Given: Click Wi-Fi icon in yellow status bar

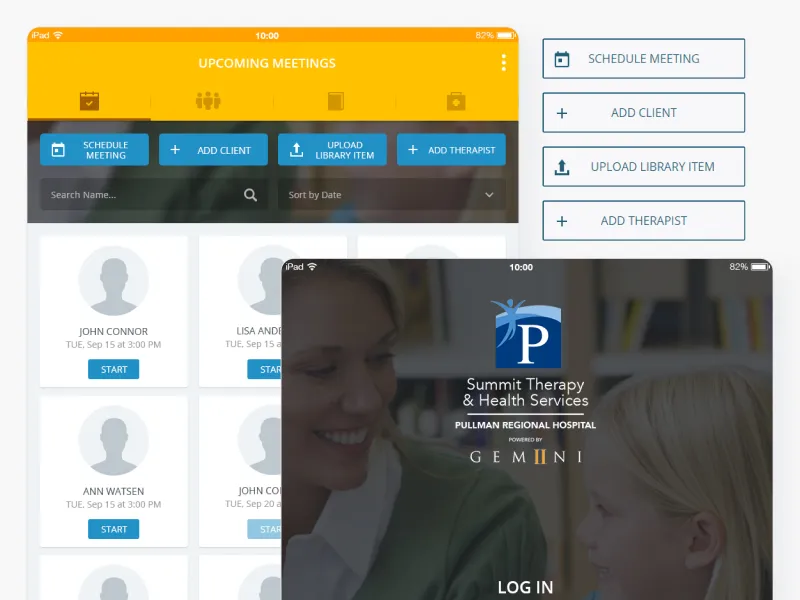Looking at the screenshot, I should click(58, 35).
